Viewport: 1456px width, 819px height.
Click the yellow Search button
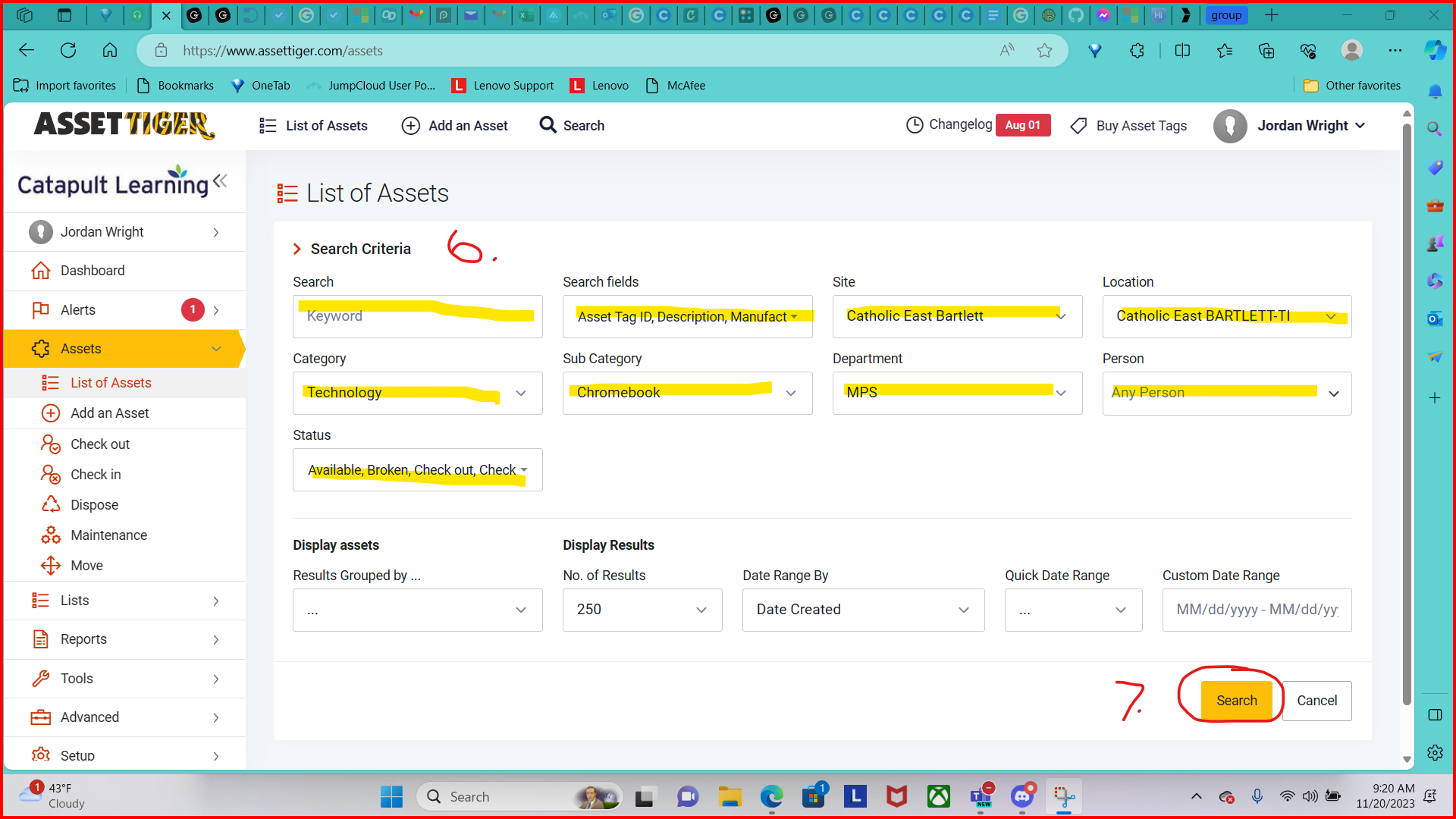[1236, 701]
